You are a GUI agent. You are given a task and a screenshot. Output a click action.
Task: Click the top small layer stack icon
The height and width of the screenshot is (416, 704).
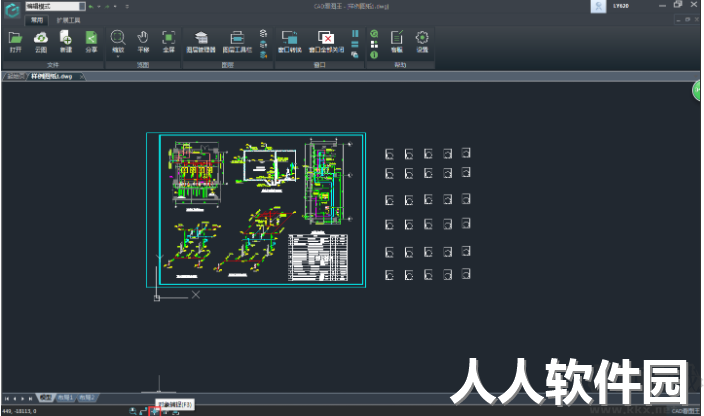(264, 33)
